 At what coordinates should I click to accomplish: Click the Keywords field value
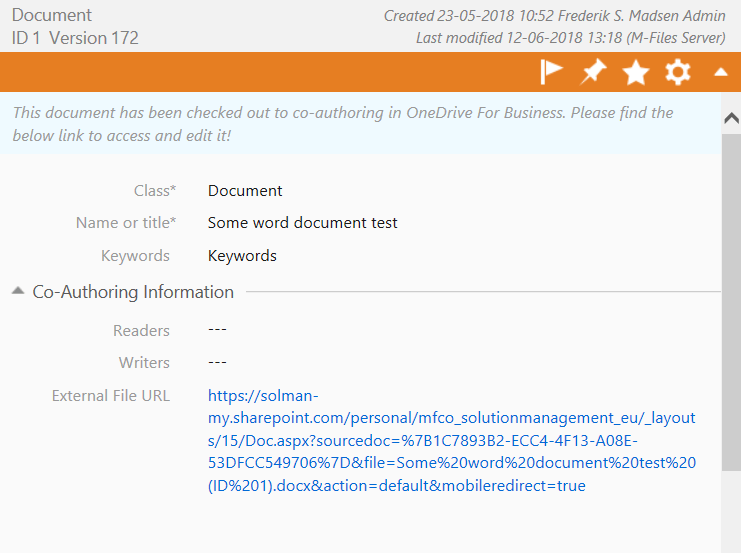coord(242,256)
